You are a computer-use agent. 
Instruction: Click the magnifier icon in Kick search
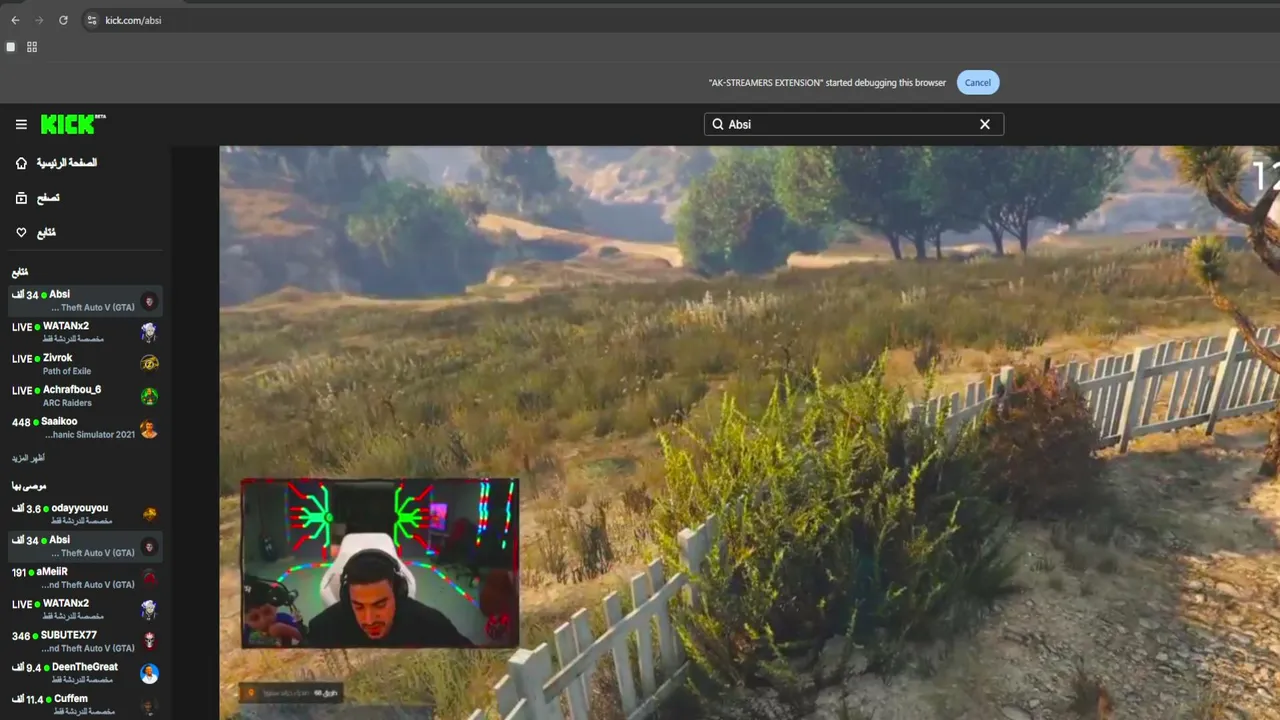(718, 124)
